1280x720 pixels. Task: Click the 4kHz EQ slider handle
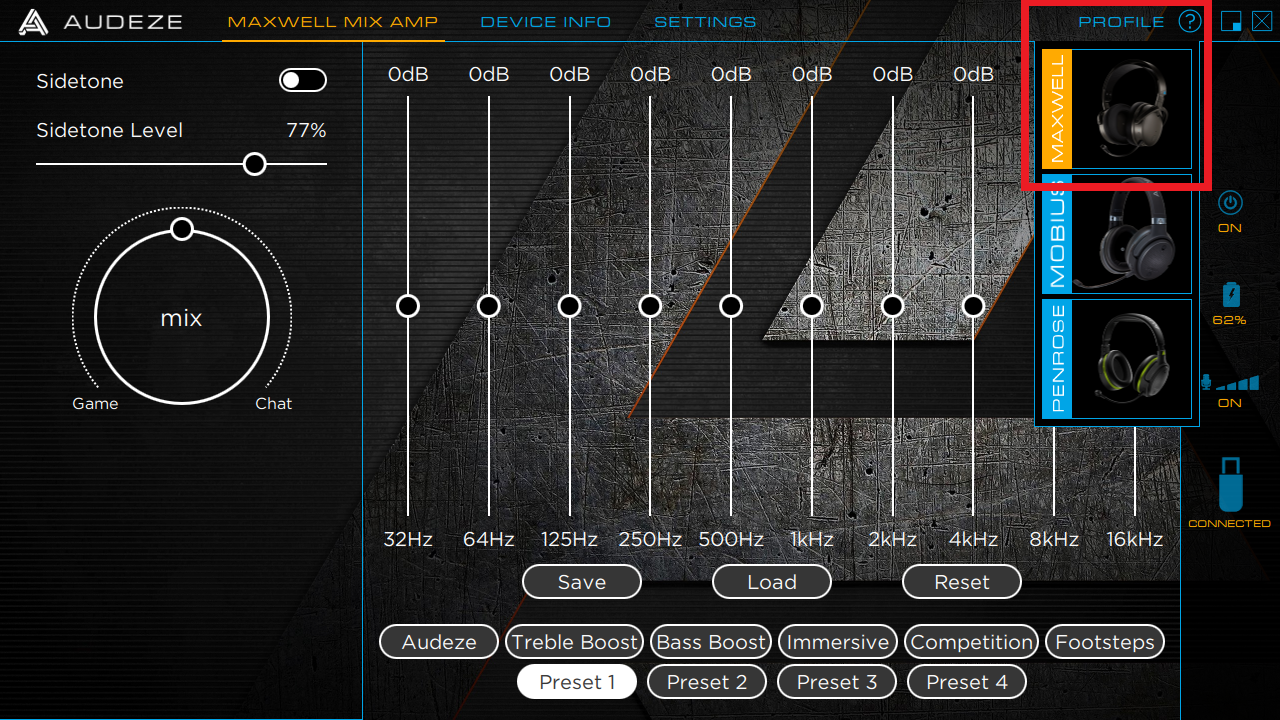[973, 305]
